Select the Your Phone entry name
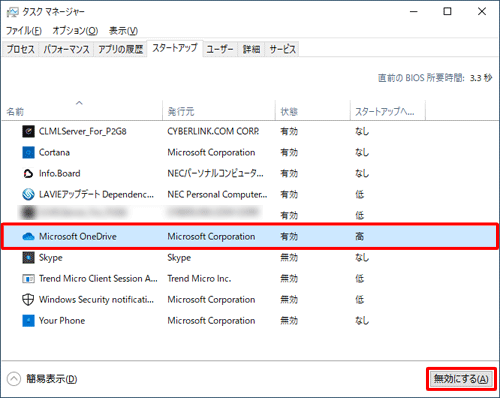Screen dimensions: 500x398 [62, 320]
